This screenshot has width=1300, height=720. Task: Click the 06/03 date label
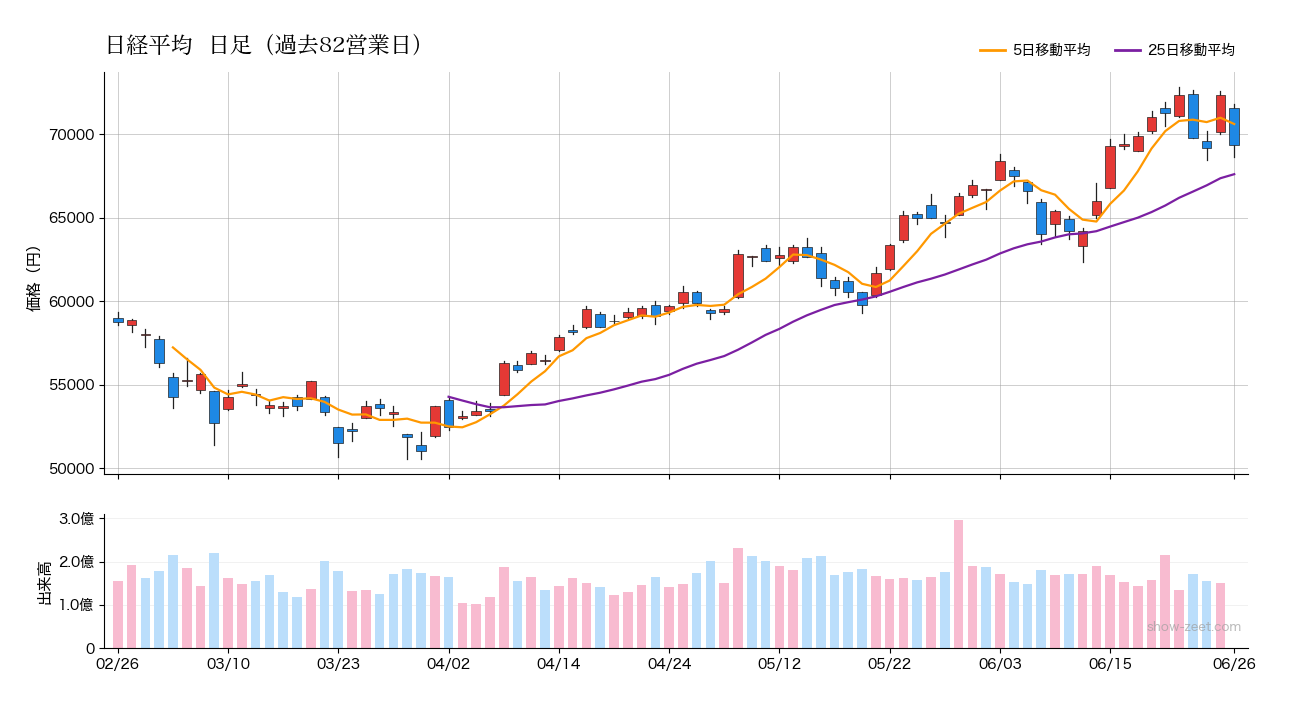pyautogui.click(x=1000, y=664)
